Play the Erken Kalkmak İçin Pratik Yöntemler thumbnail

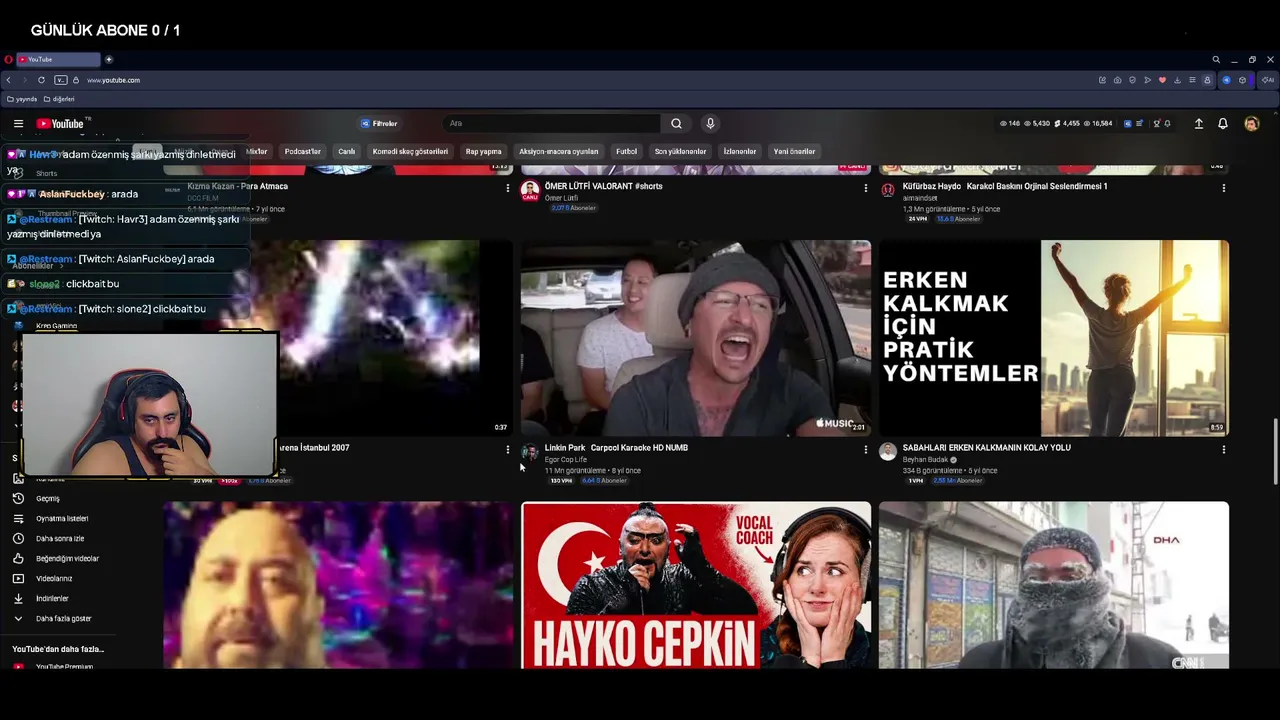click(1054, 338)
